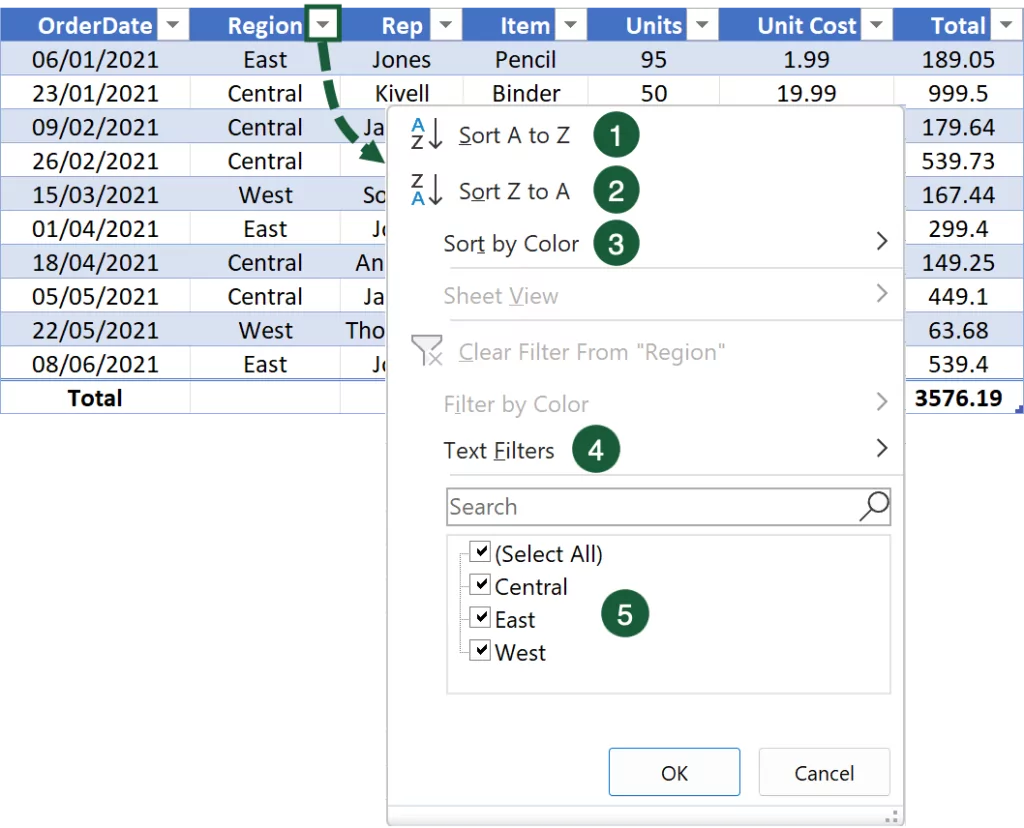Click the Clear Filter funnel icon
This screenshot has height=828, width=1024.
pyautogui.click(x=427, y=351)
